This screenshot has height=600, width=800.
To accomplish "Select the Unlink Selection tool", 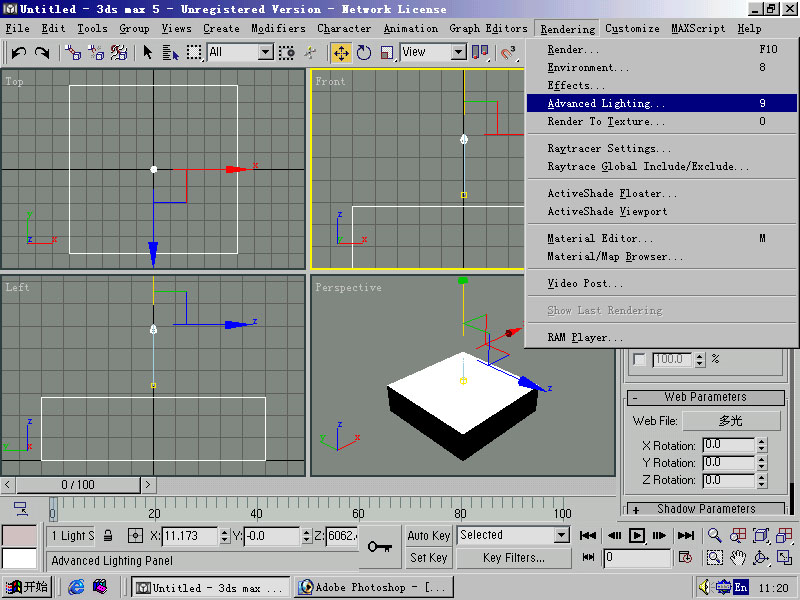I will coord(96,52).
